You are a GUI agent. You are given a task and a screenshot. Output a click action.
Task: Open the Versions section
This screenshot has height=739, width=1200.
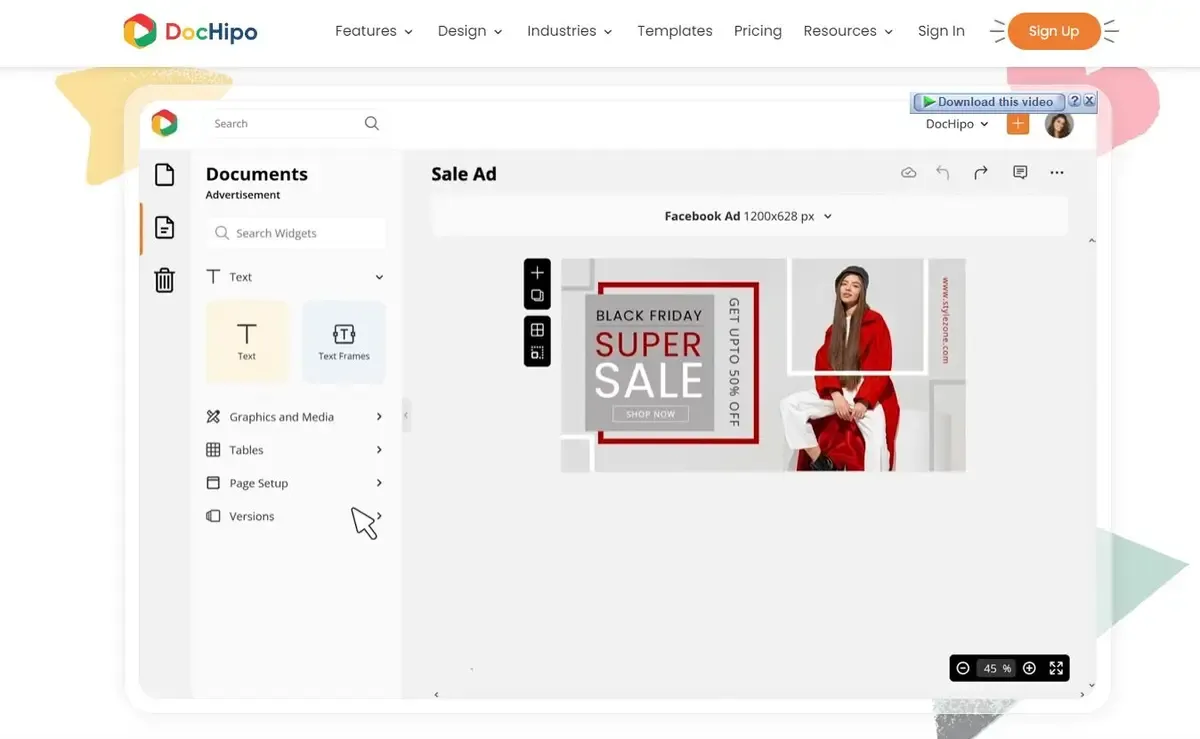(x=295, y=516)
